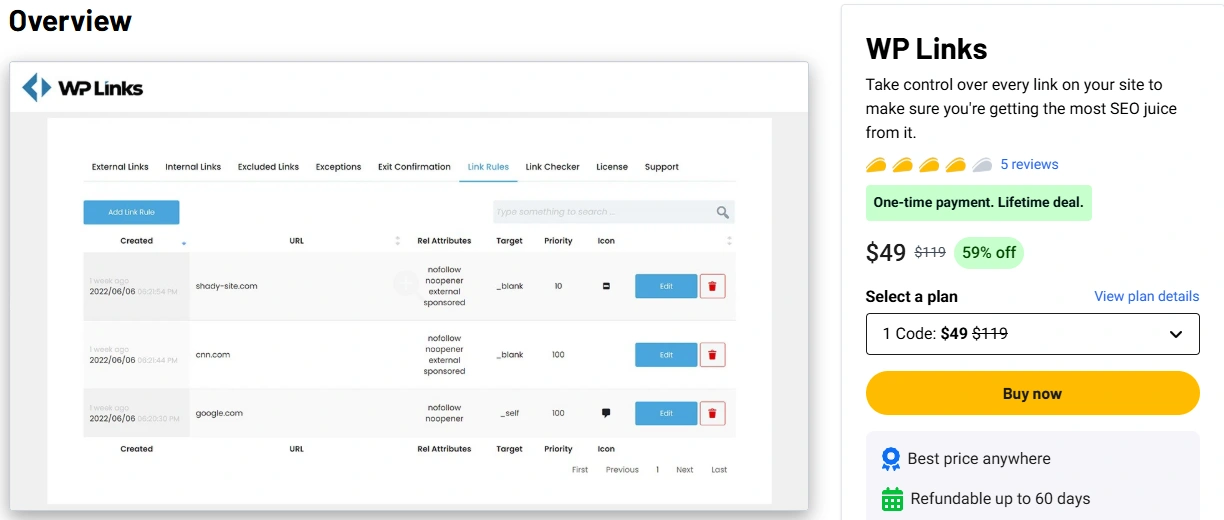Go to the Support tab
The height and width of the screenshot is (520, 1224).
pyautogui.click(x=661, y=167)
